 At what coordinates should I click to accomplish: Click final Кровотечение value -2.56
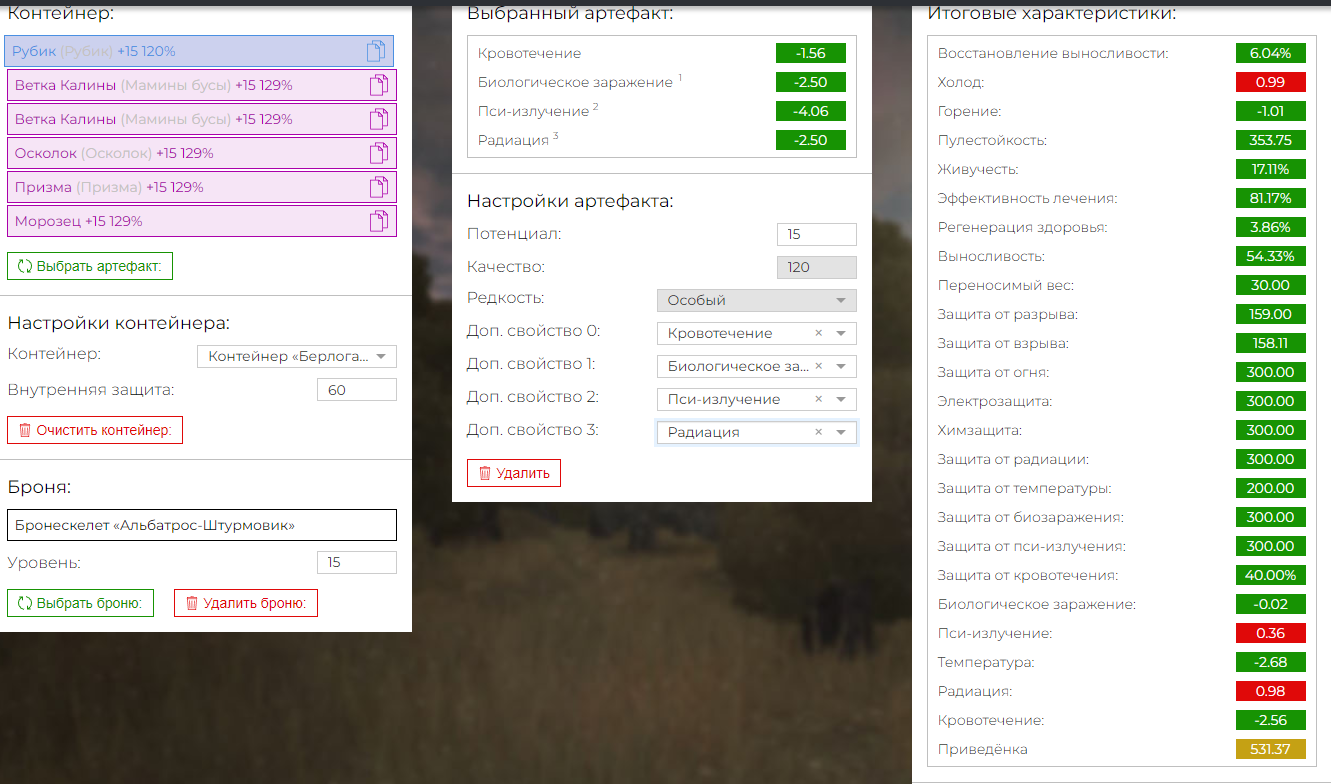[1271, 720]
